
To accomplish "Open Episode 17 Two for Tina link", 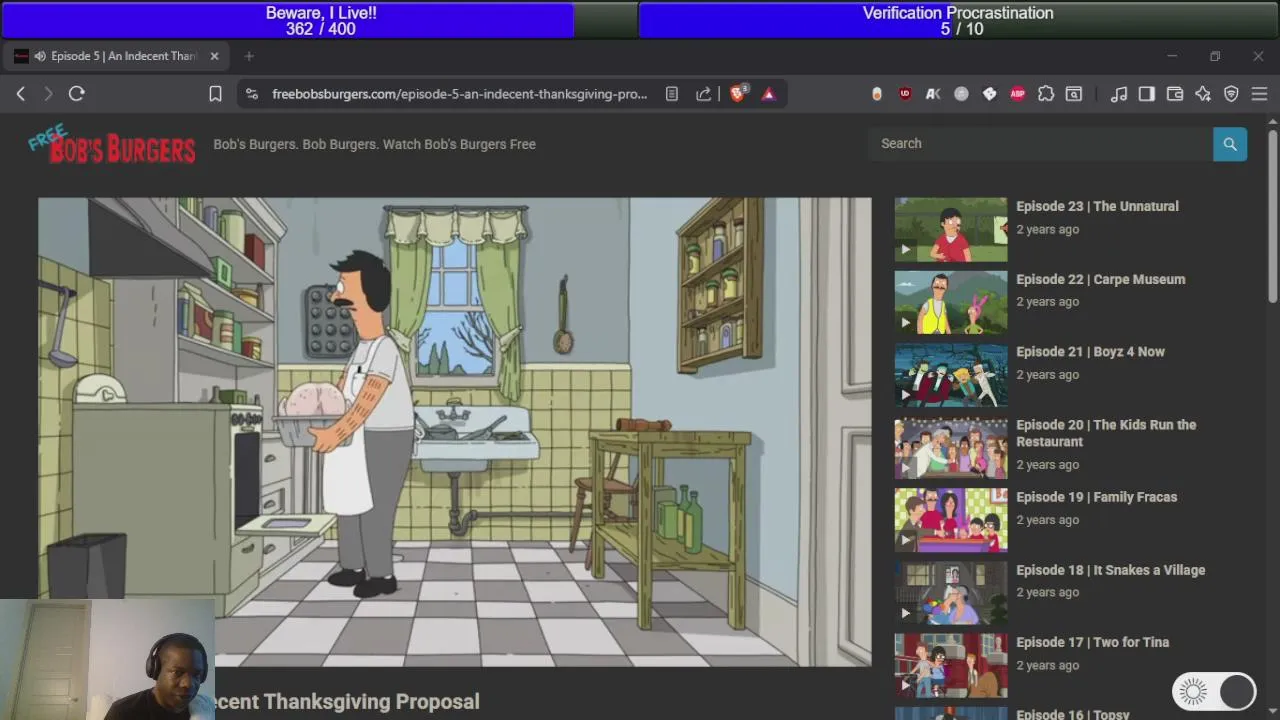I will click(x=1092, y=642).
